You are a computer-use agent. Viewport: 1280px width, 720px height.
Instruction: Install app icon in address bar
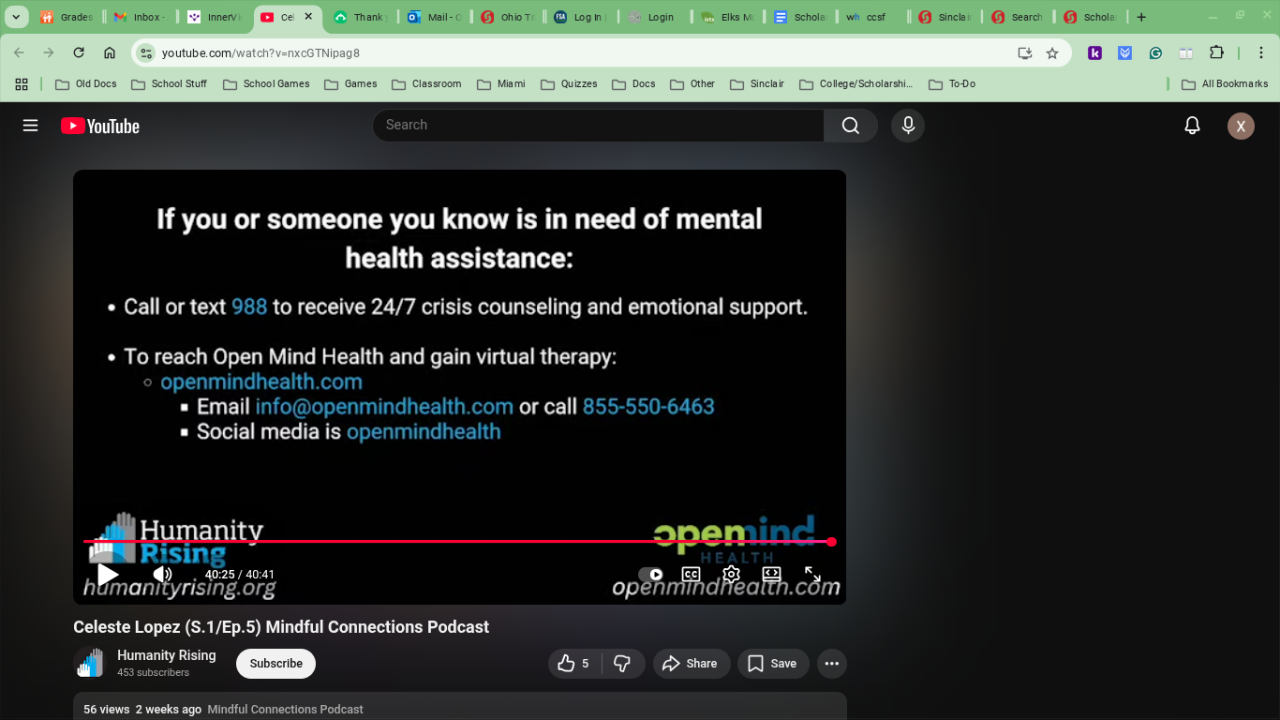point(1024,53)
